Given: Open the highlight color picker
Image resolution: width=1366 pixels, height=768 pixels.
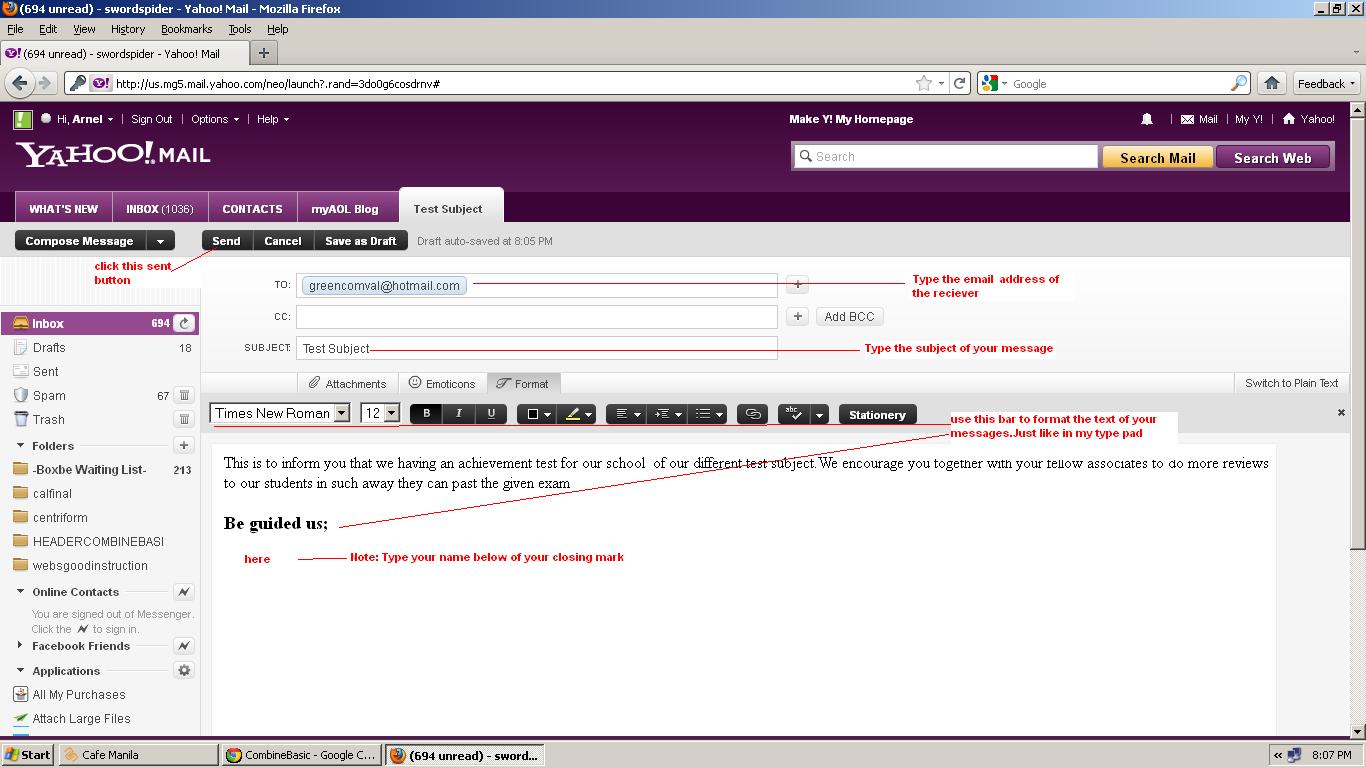Looking at the screenshot, I should [x=578, y=414].
